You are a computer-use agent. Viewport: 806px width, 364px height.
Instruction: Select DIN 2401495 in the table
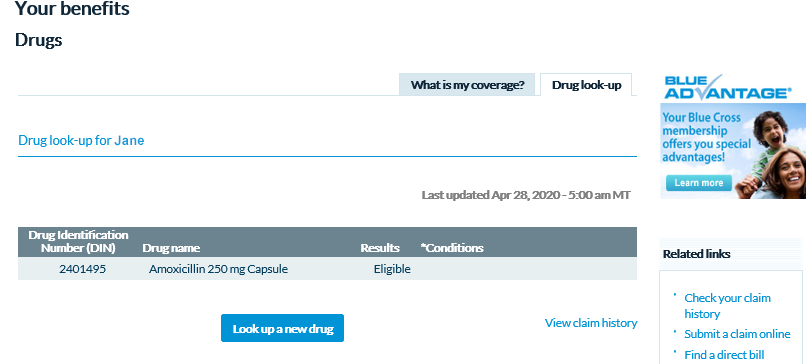pos(82,269)
